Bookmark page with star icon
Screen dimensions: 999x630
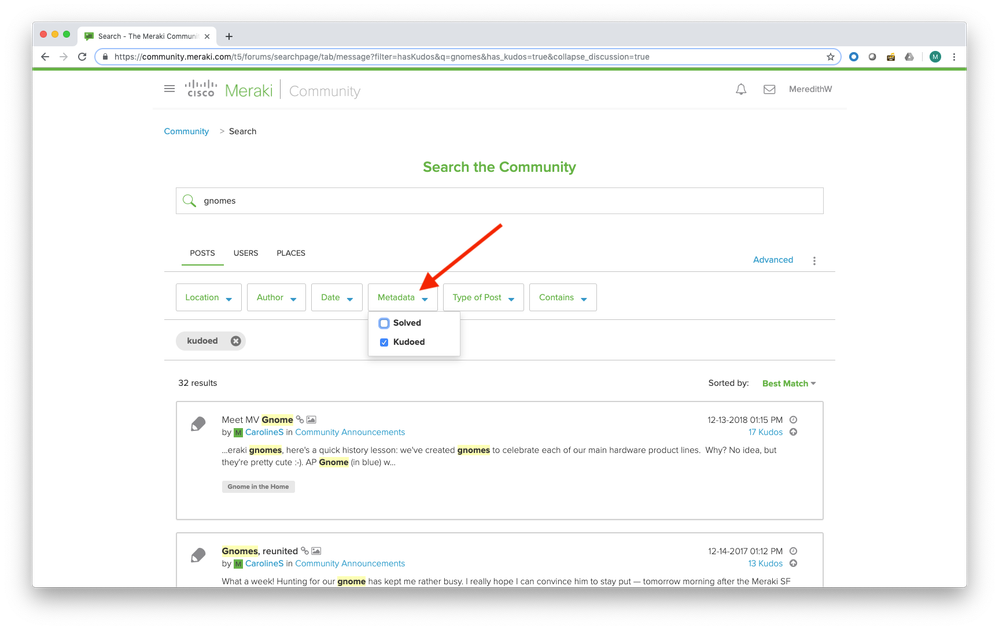[x=830, y=57]
